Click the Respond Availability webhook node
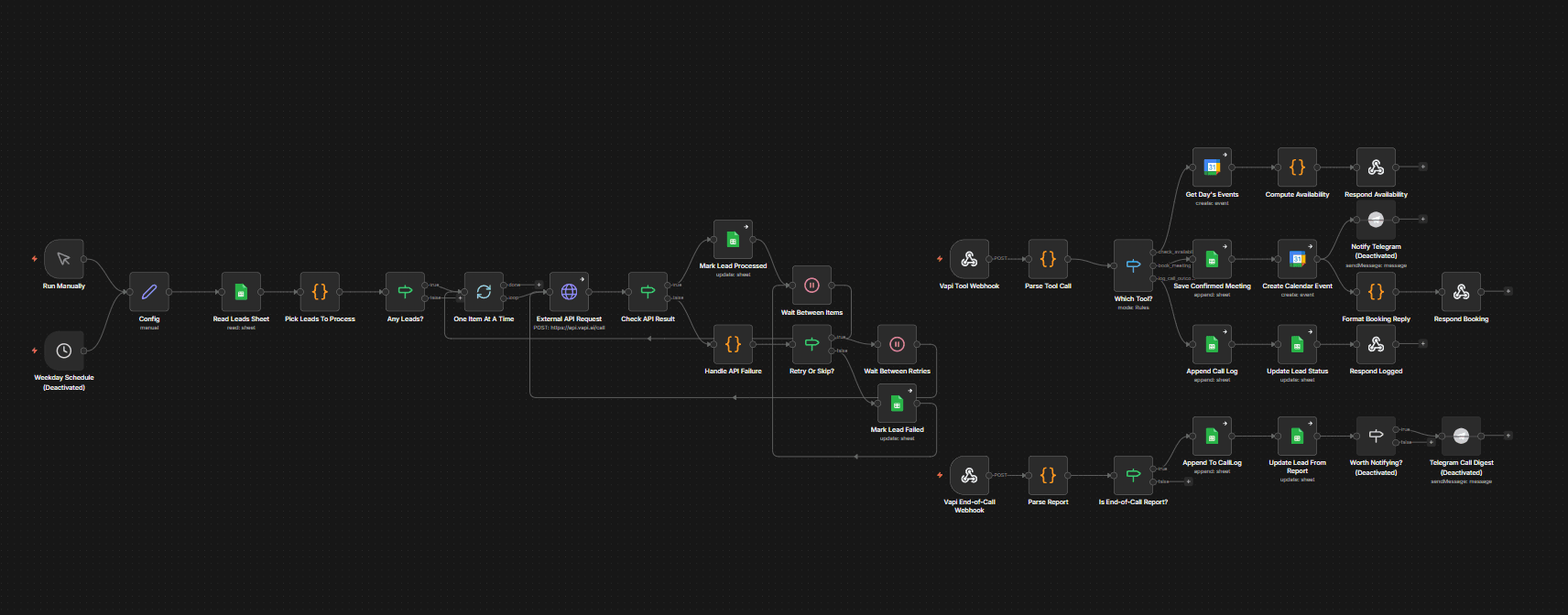 click(x=1376, y=167)
